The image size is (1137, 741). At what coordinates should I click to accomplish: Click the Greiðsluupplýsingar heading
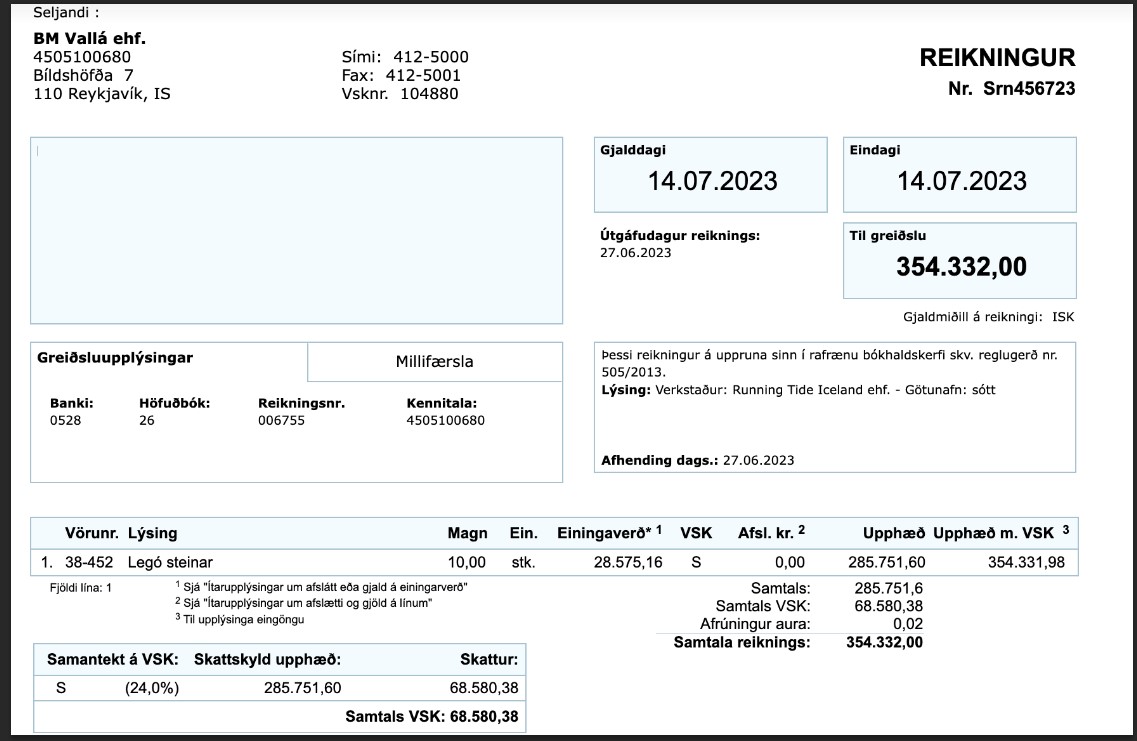coord(115,357)
